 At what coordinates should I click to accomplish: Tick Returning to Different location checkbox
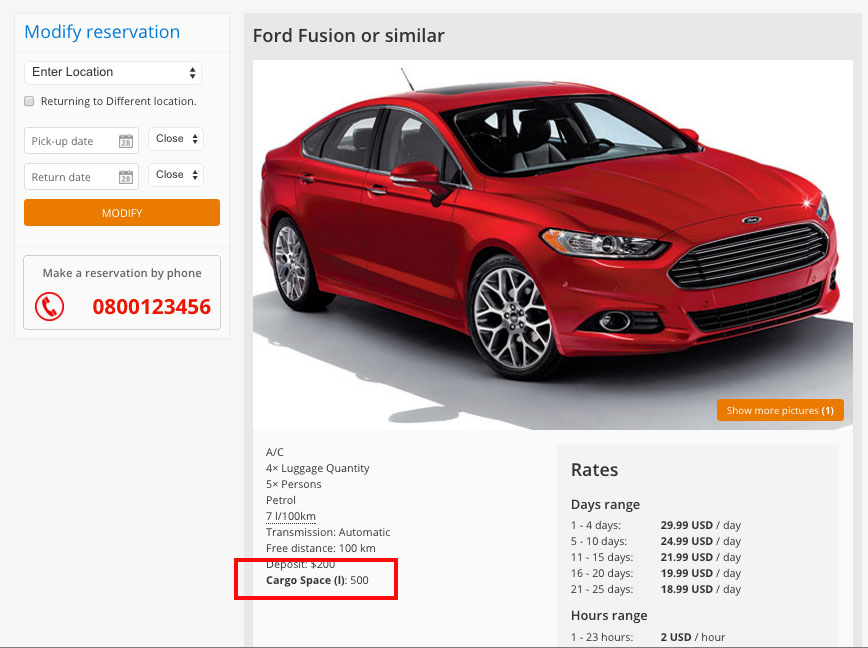point(29,101)
